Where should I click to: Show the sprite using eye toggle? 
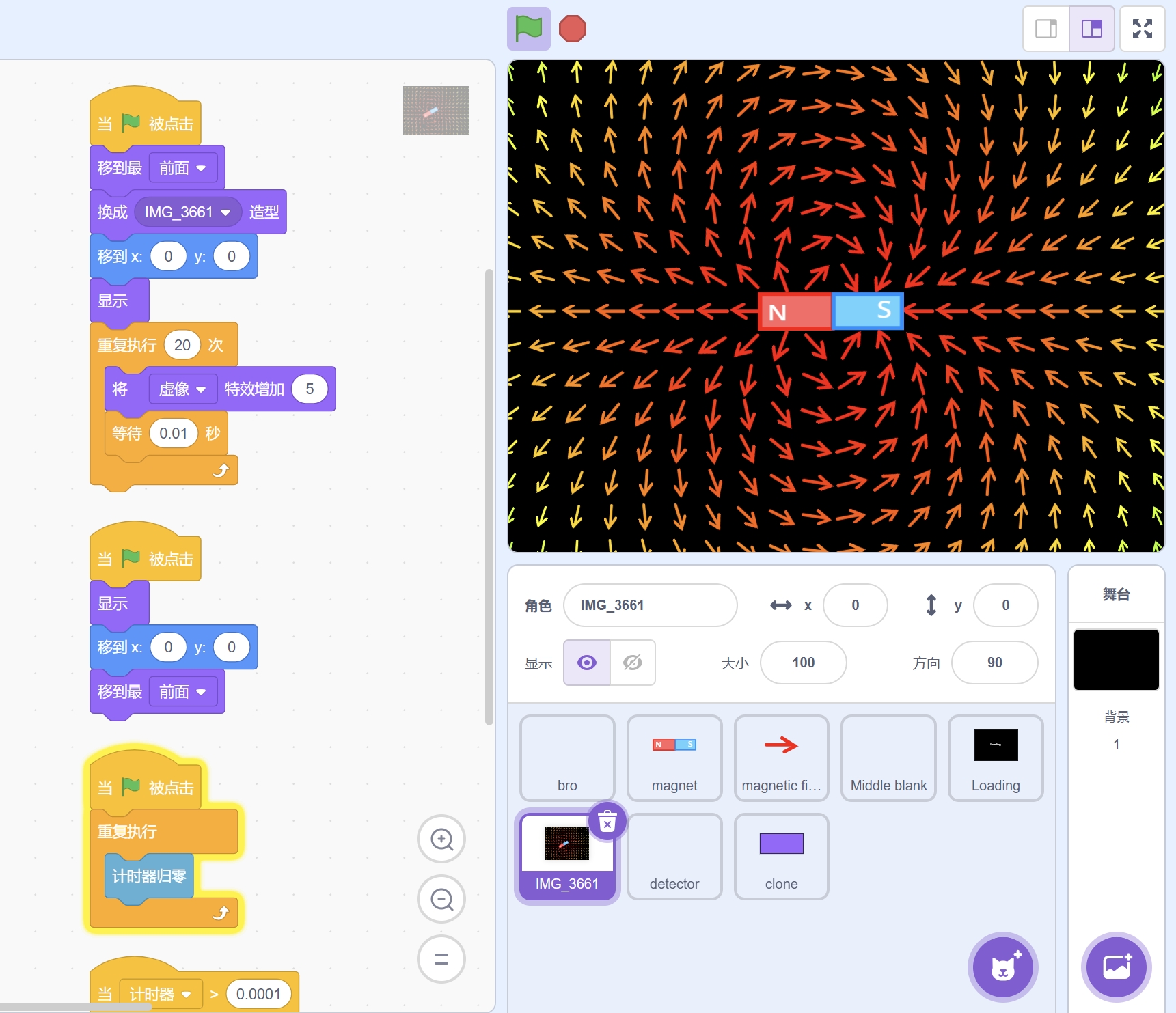click(587, 663)
